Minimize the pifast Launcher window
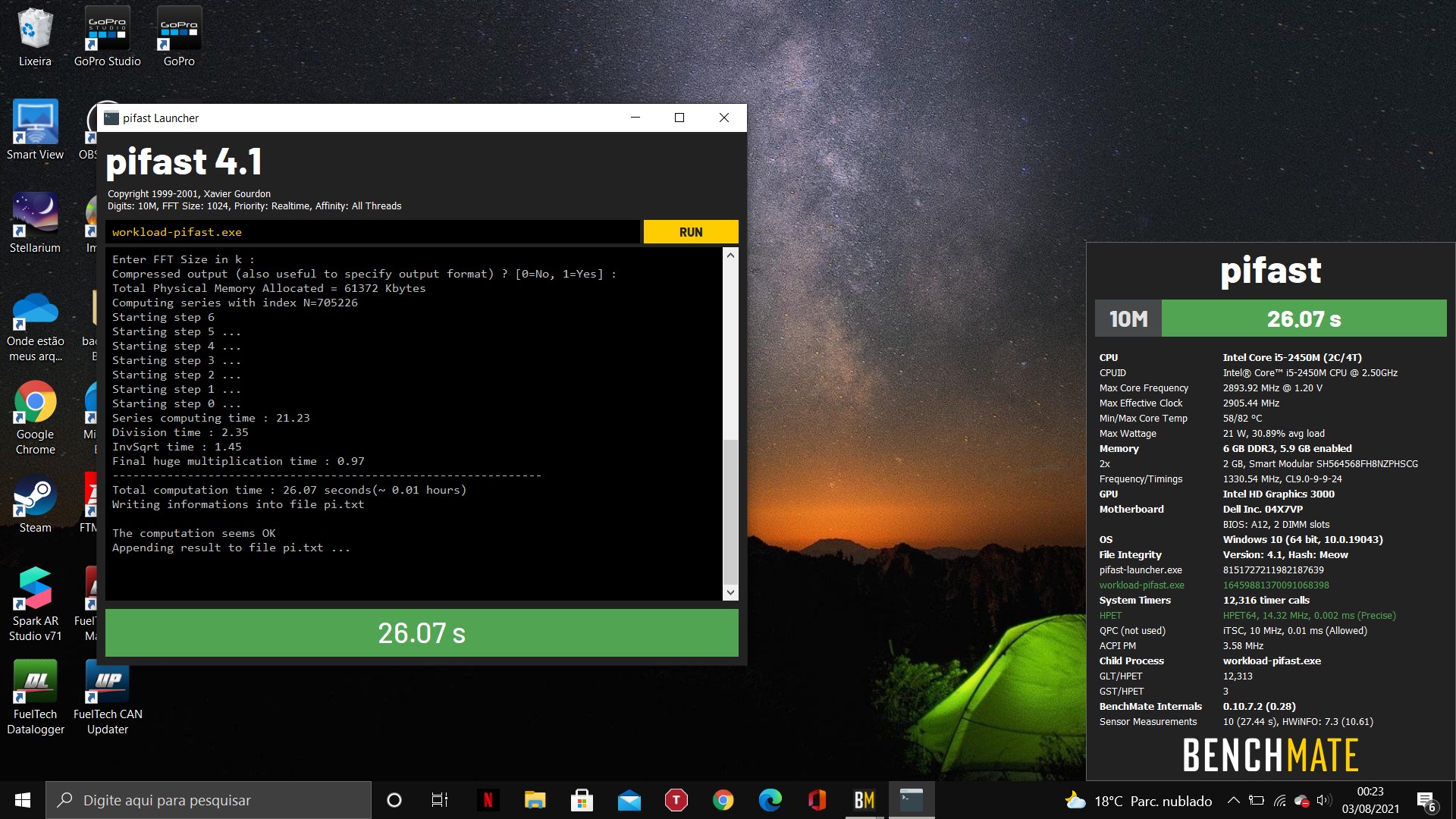Screen dimensions: 1456x819 pyautogui.click(x=635, y=118)
